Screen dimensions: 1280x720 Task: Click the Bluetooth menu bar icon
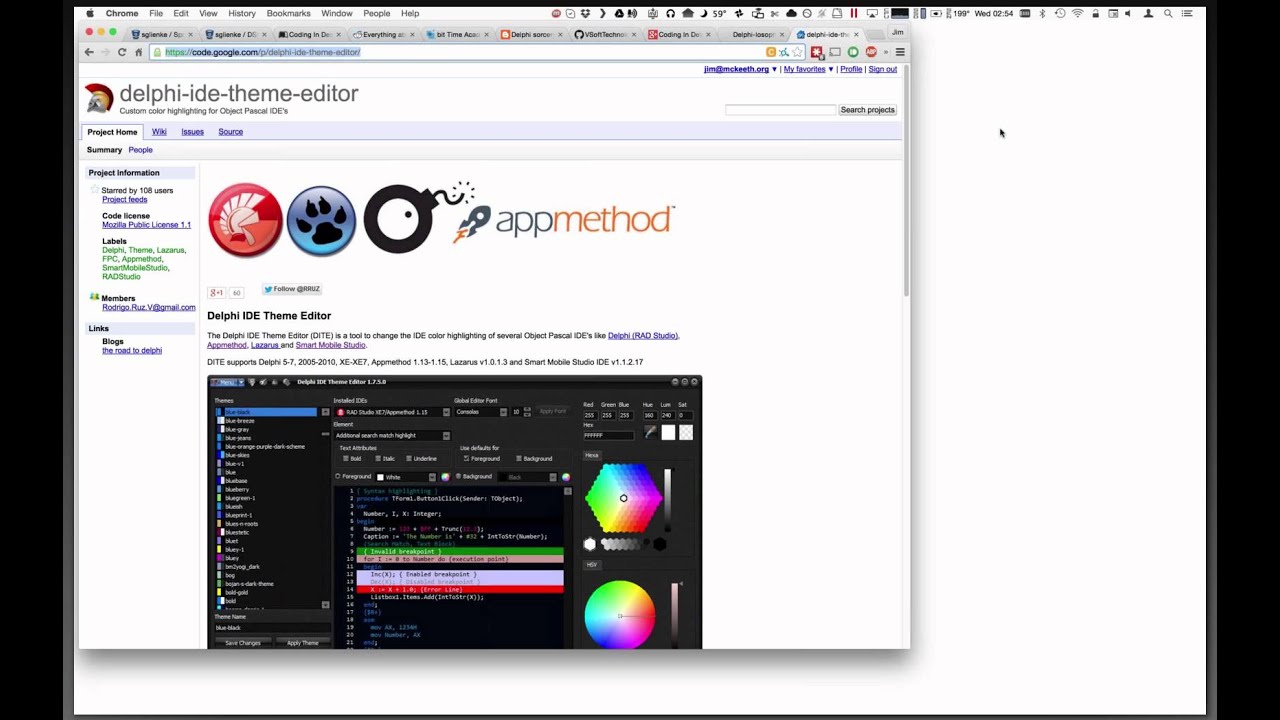pos(1041,13)
